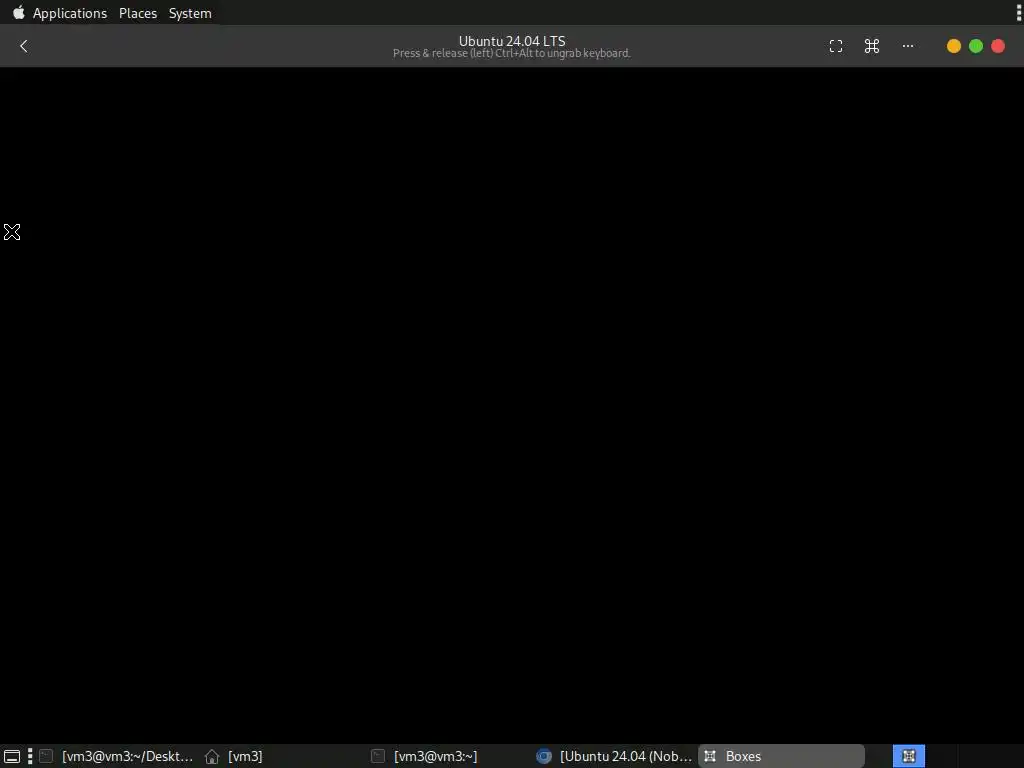Click the taskbar handle dots beside desktop icon
Viewport: 1024px width, 768px height.
click(30, 756)
